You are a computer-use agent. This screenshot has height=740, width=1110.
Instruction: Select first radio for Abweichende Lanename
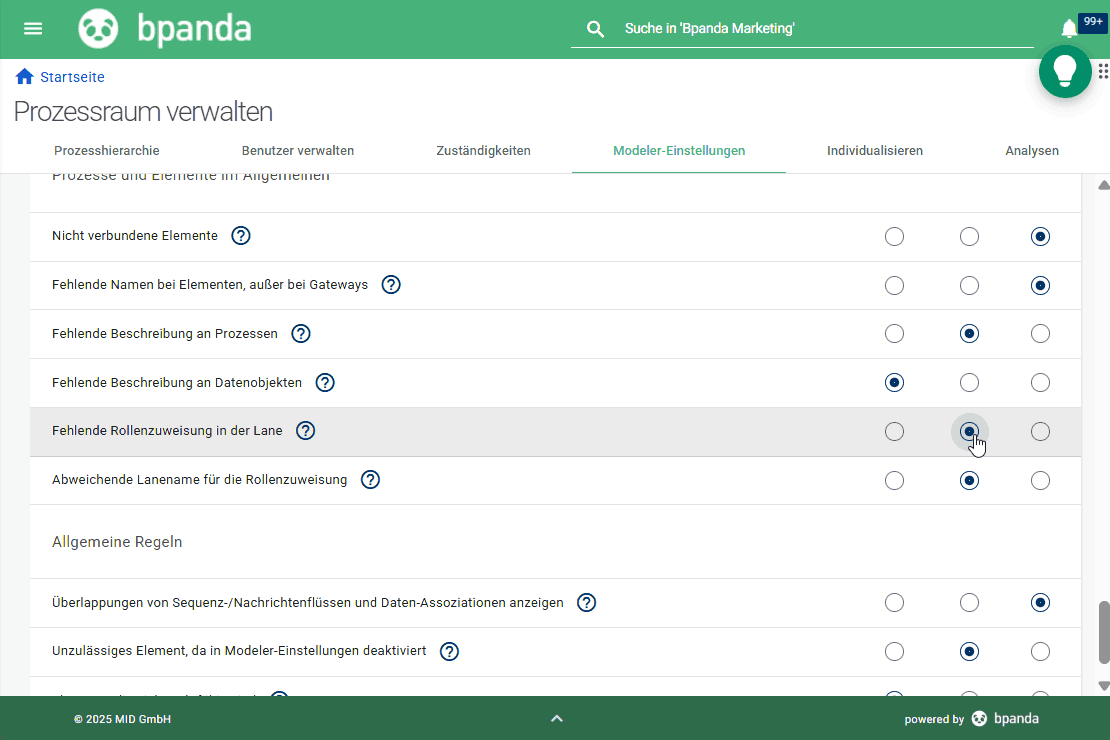894,480
